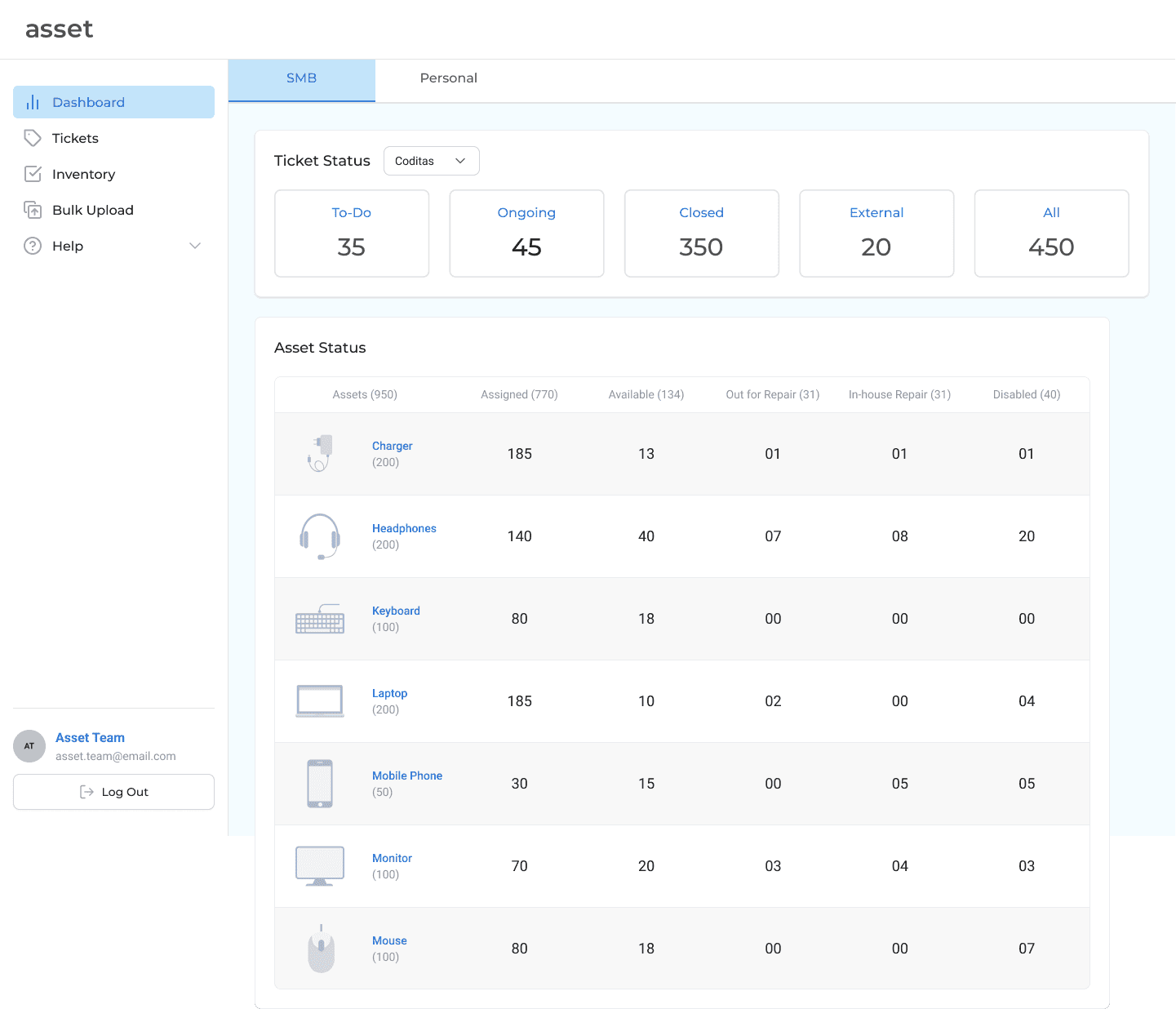Image resolution: width=1176 pixels, height=1009 pixels.
Task: Select the Closed tickets card
Action: [702, 233]
